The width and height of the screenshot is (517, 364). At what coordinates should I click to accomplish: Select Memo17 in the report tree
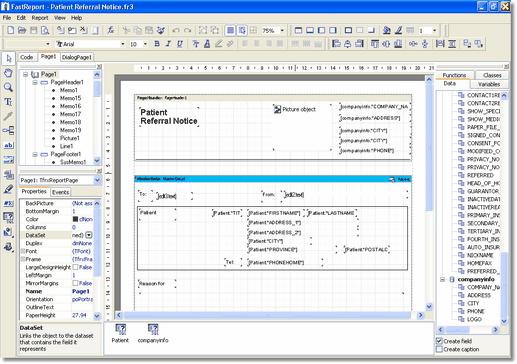[x=70, y=114]
